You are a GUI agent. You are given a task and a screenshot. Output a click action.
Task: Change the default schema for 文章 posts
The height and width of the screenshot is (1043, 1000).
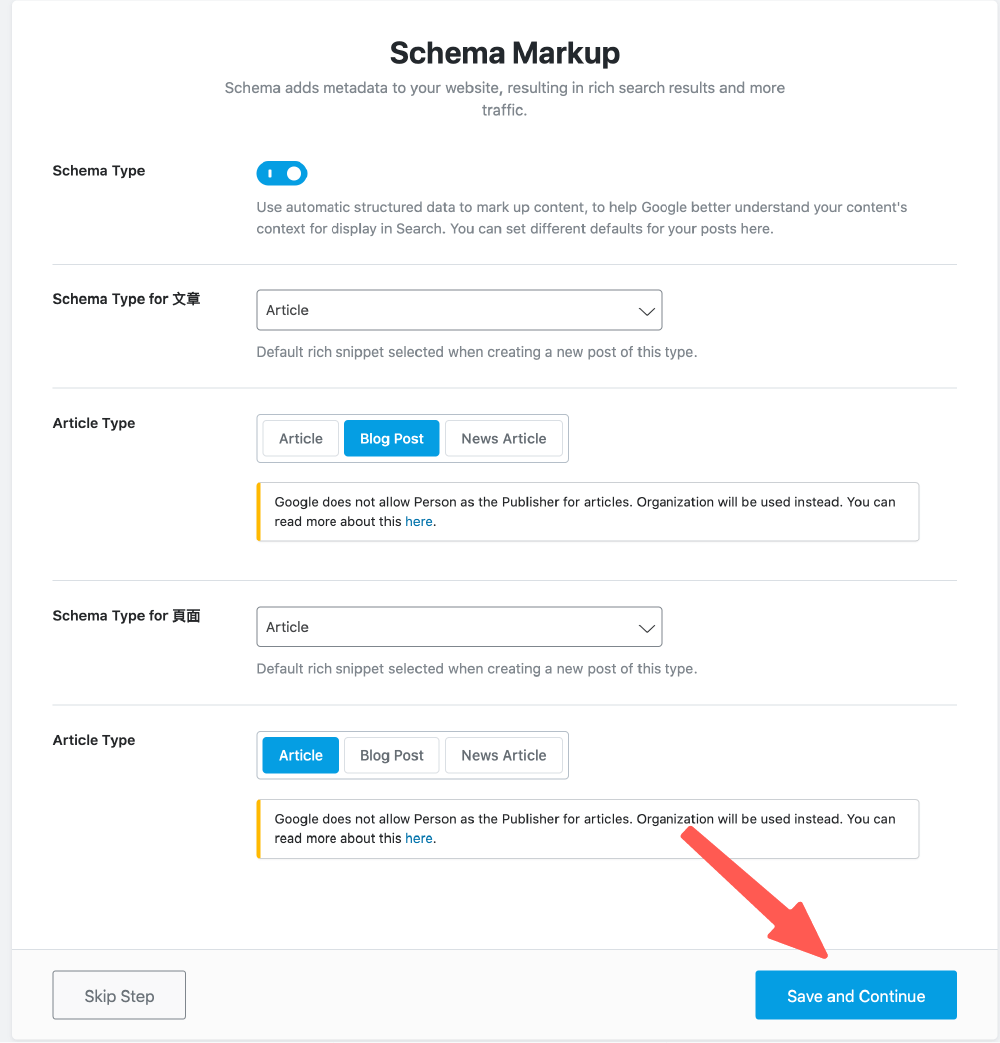coord(459,310)
